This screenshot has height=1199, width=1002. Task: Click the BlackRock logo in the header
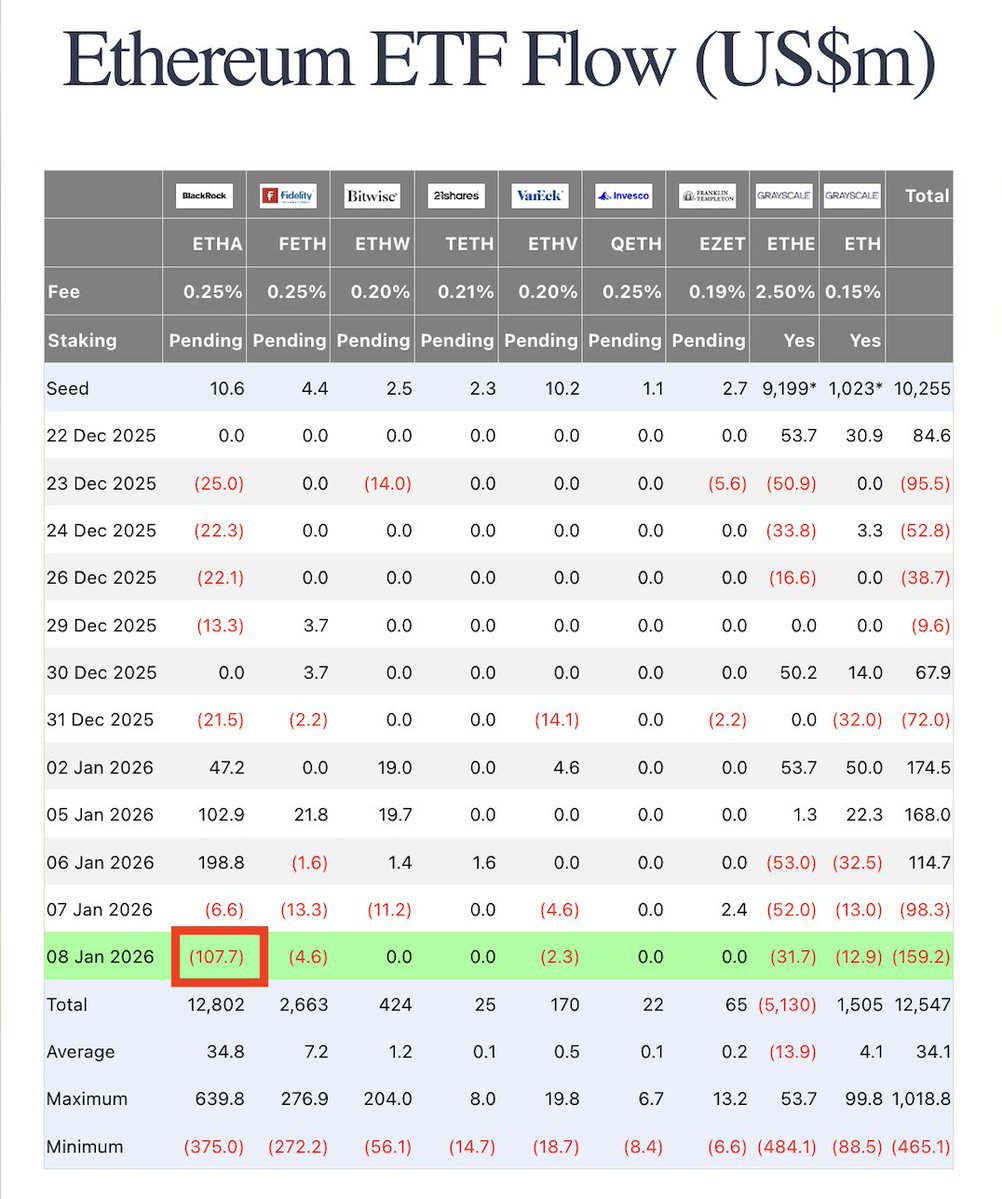coord(204,196)
